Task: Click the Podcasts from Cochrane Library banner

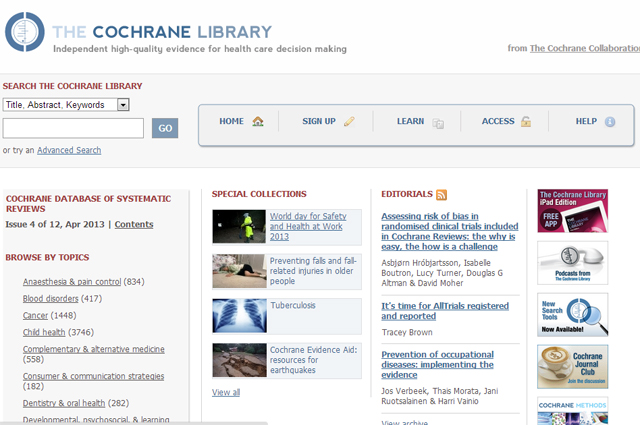Action: click(x=573, y=263)
